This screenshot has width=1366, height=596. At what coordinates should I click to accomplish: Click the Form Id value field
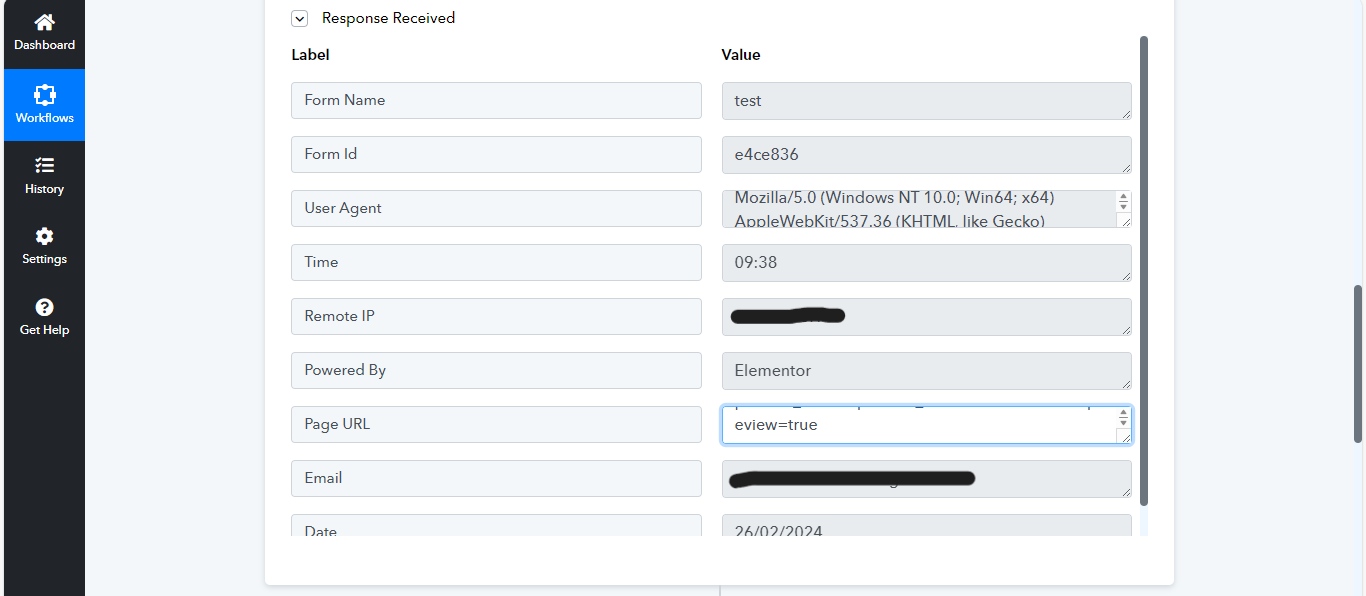927,154
